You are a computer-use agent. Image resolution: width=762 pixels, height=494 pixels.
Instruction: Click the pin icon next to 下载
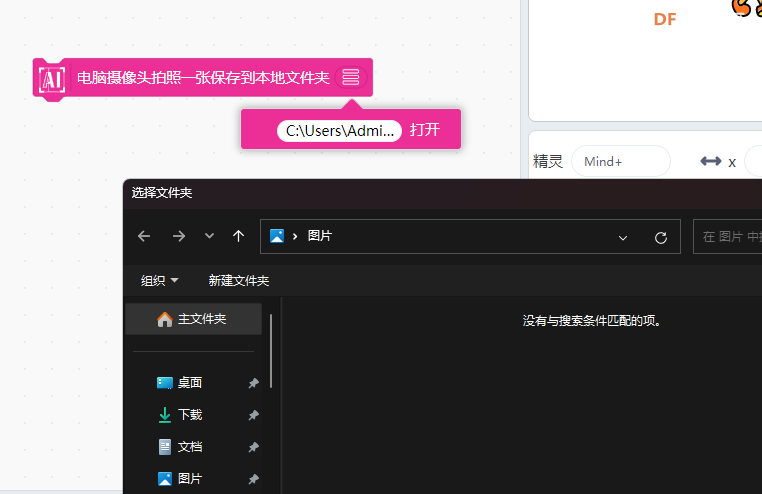pos(253,415)
